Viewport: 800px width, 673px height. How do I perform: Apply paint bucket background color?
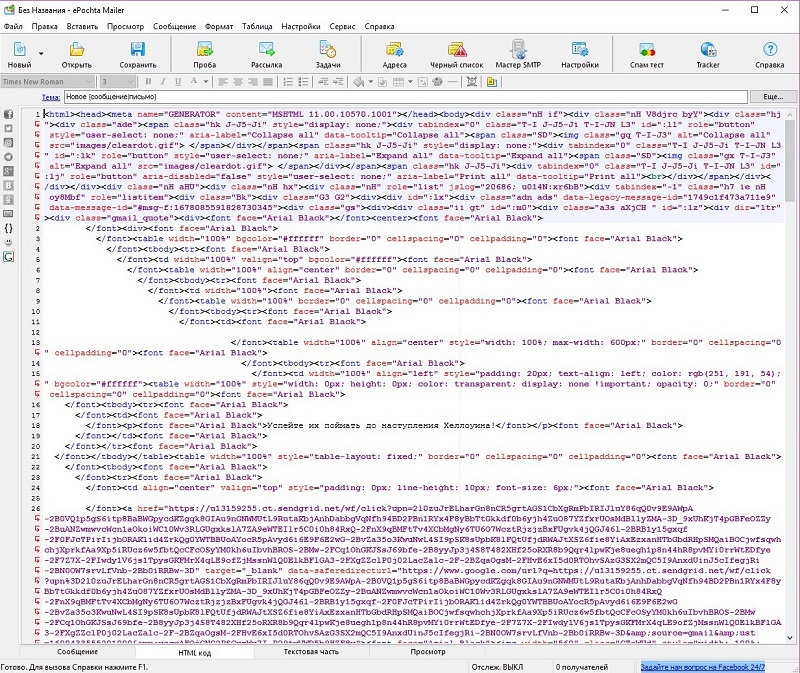click(x=359, y=82)
